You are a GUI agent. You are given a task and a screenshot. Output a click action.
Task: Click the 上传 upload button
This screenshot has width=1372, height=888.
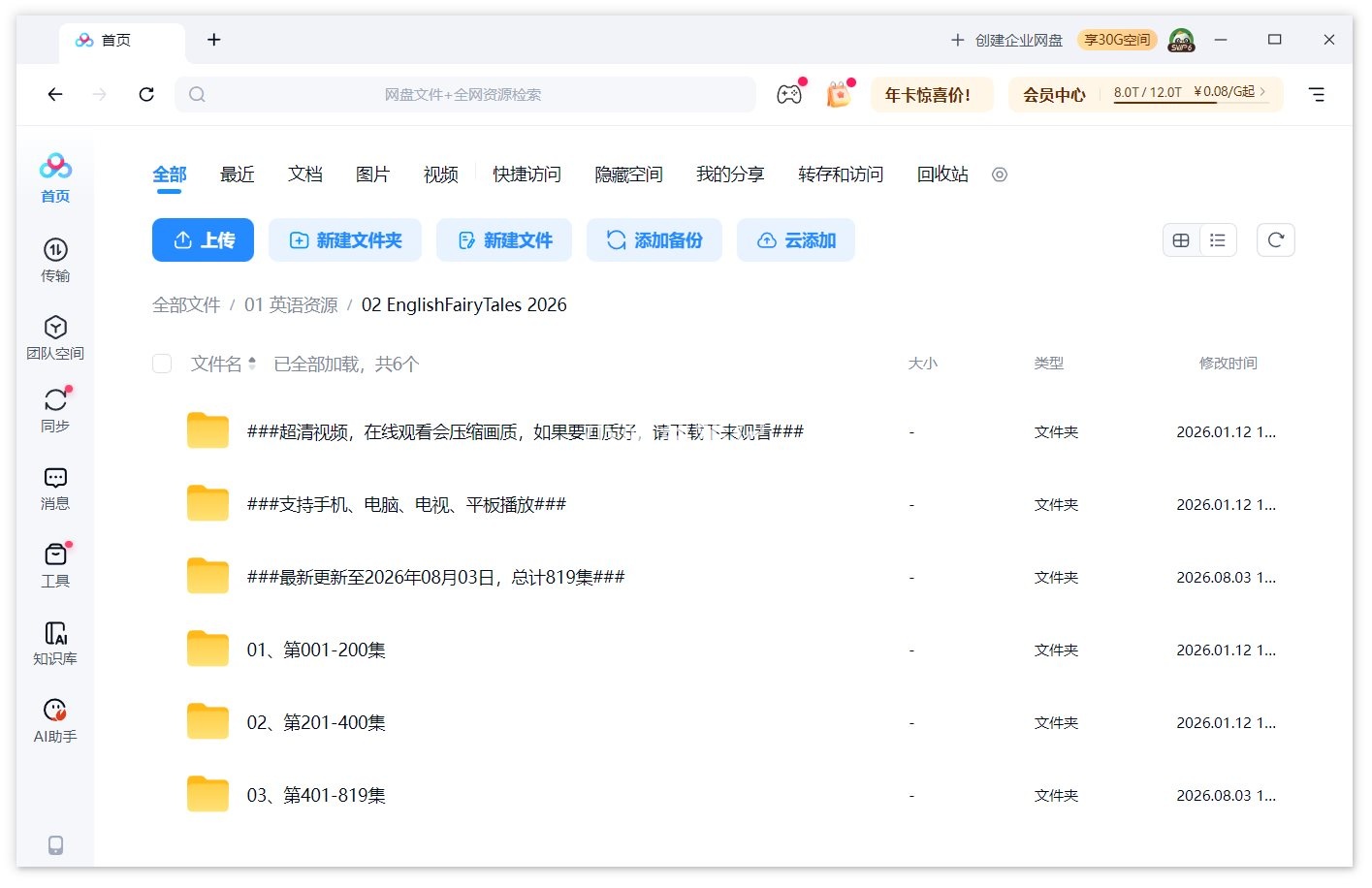point(203,240)
